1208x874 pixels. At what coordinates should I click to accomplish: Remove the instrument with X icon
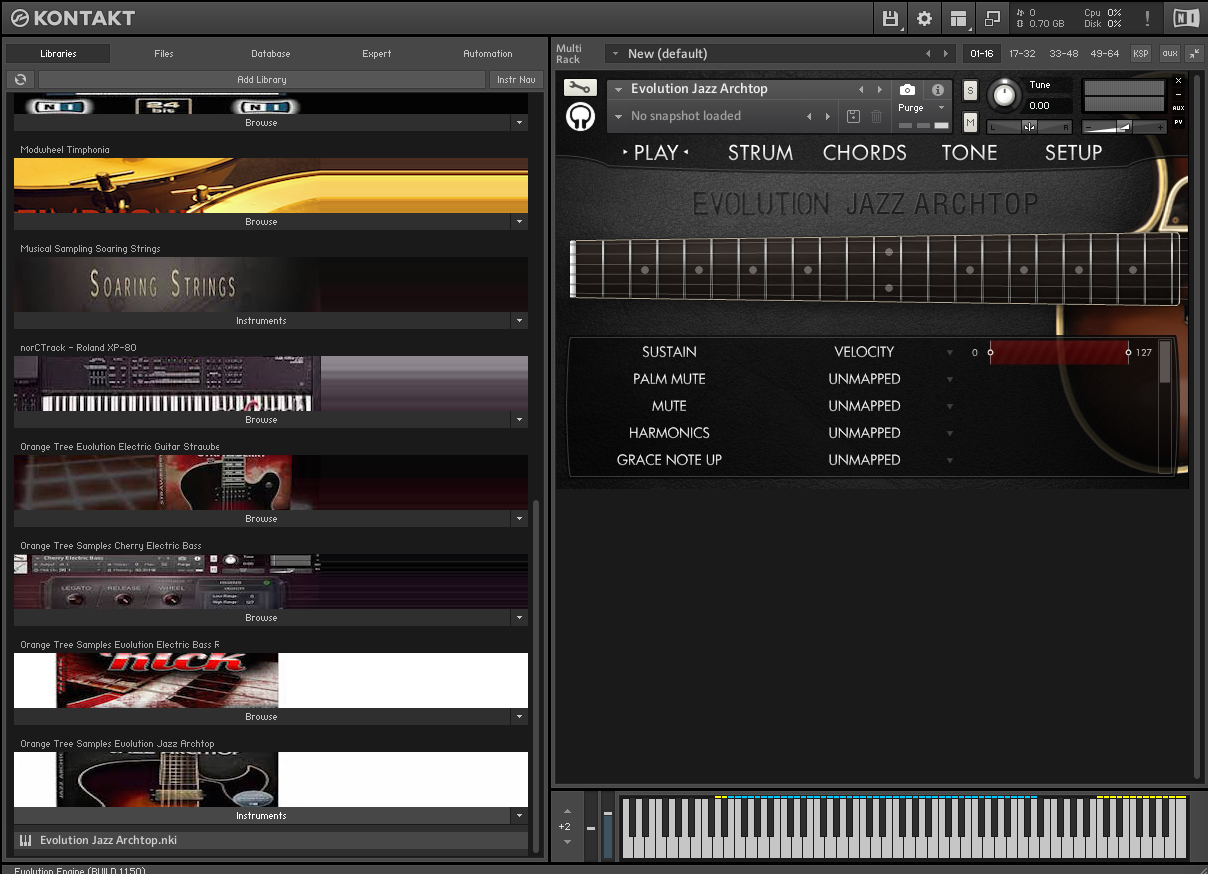pyautogui.click(x=1178, y=80)
